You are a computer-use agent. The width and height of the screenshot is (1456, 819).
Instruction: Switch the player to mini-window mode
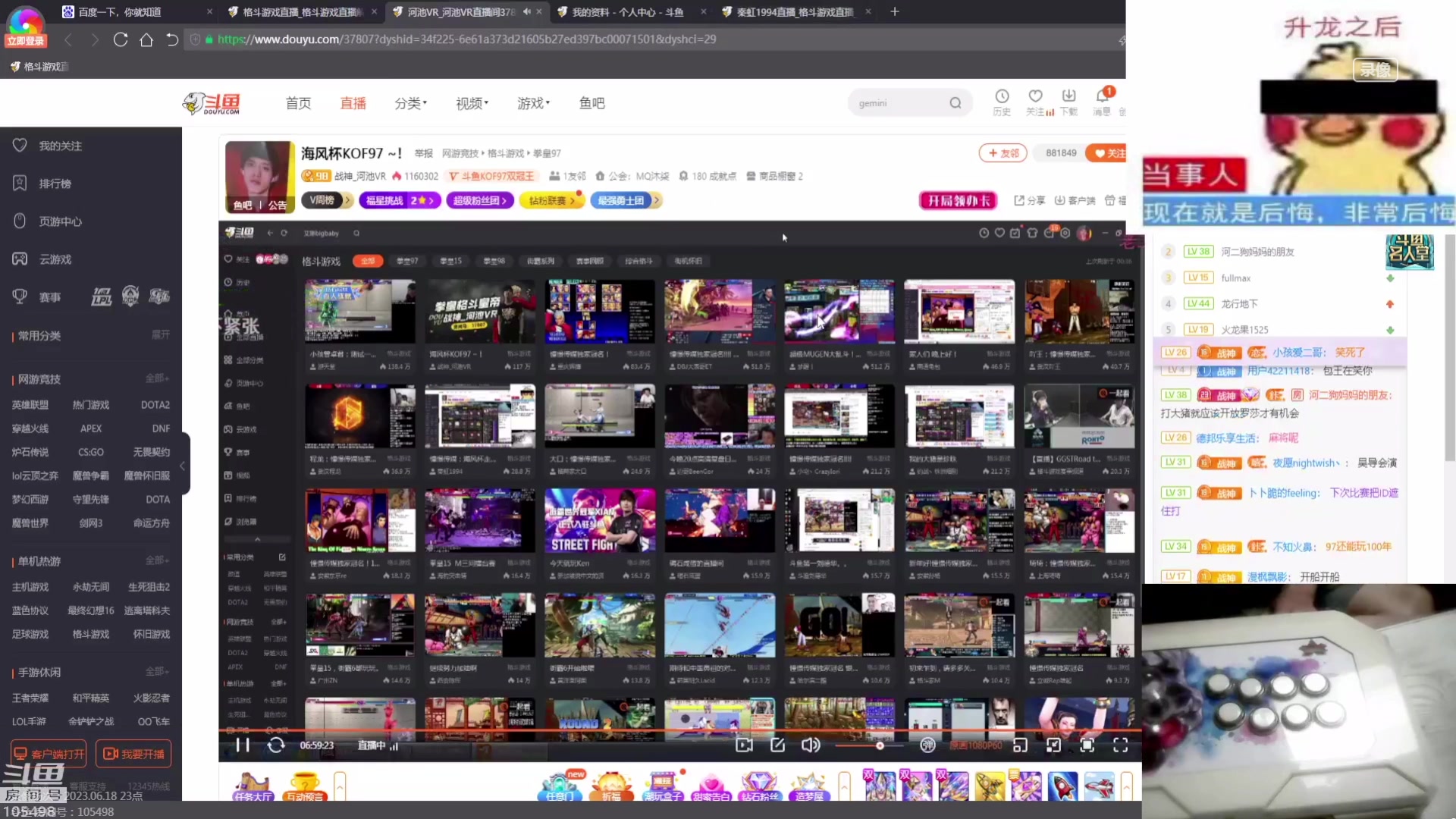[1020, 745]
